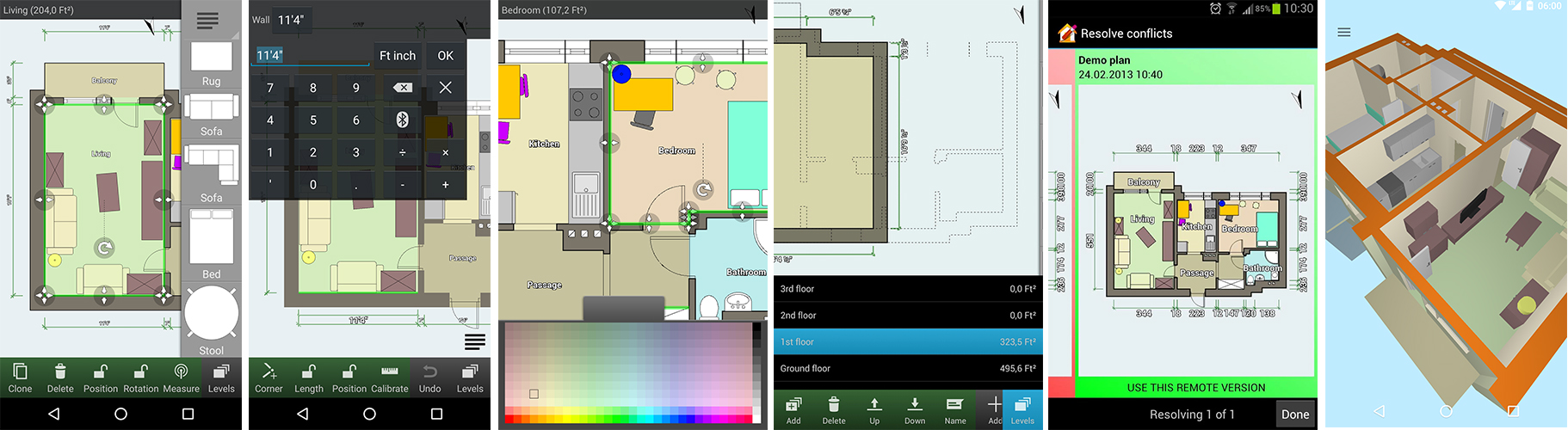Tap the 5 key on keypad
This screenshot has width=1568, height=430.
313,120
